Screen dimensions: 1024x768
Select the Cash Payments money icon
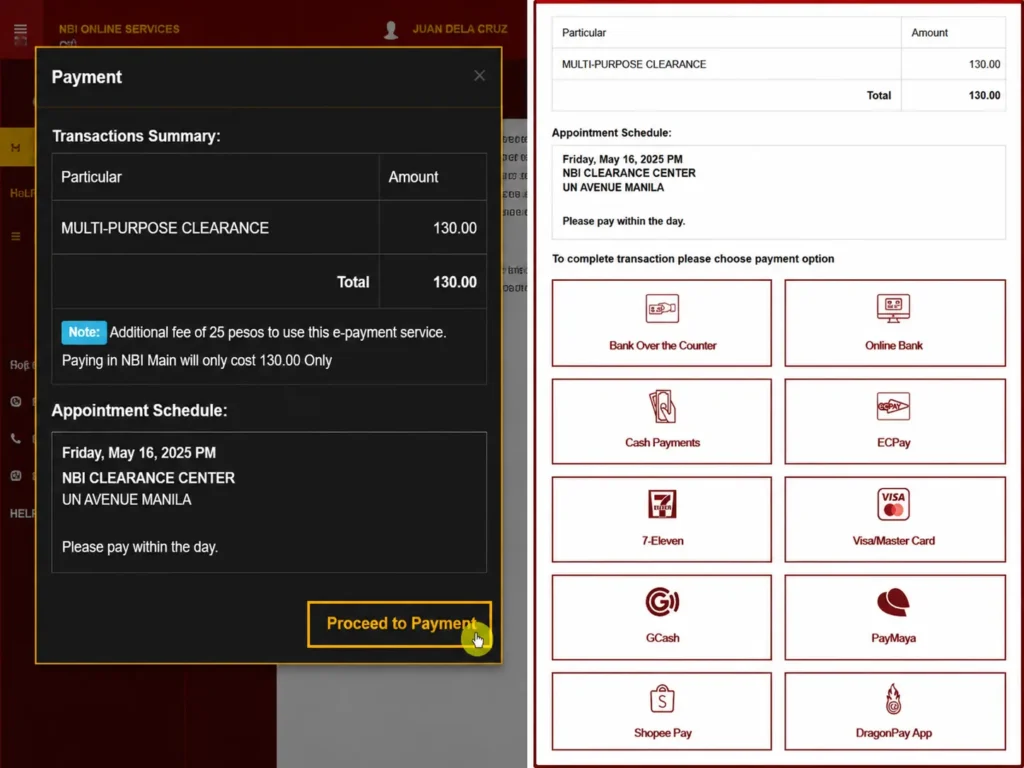(x=662, y=406)
